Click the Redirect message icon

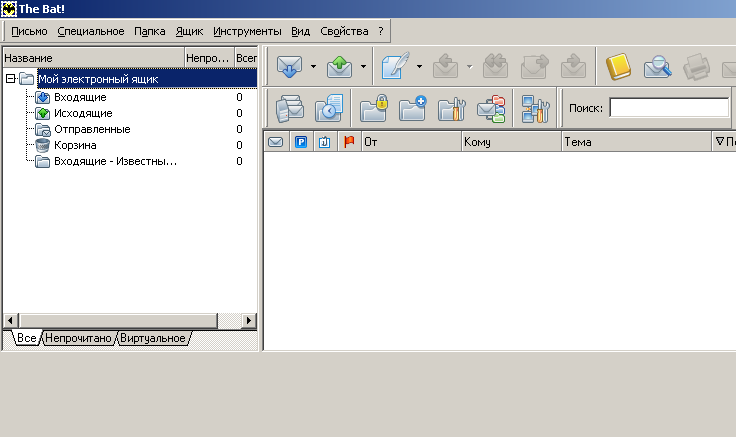573,66
